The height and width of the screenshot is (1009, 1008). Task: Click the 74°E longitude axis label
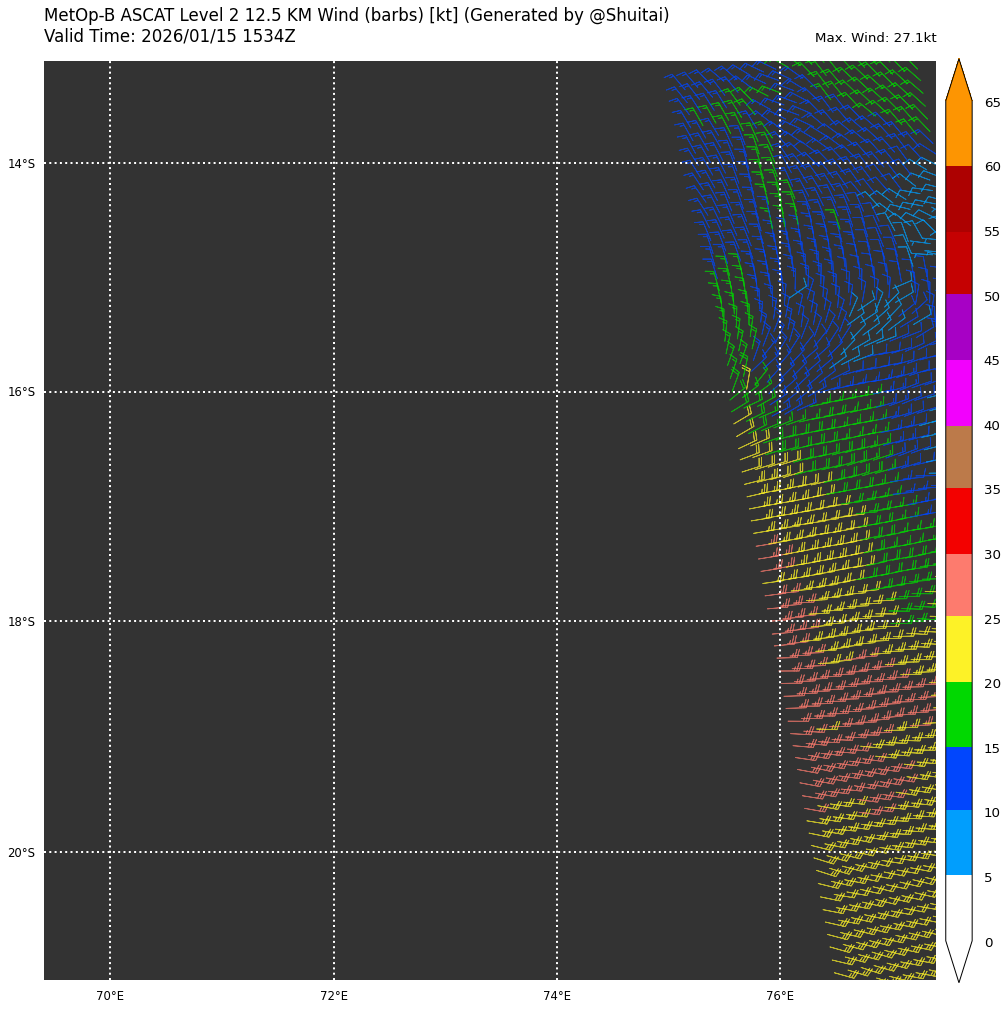[557, 996]
